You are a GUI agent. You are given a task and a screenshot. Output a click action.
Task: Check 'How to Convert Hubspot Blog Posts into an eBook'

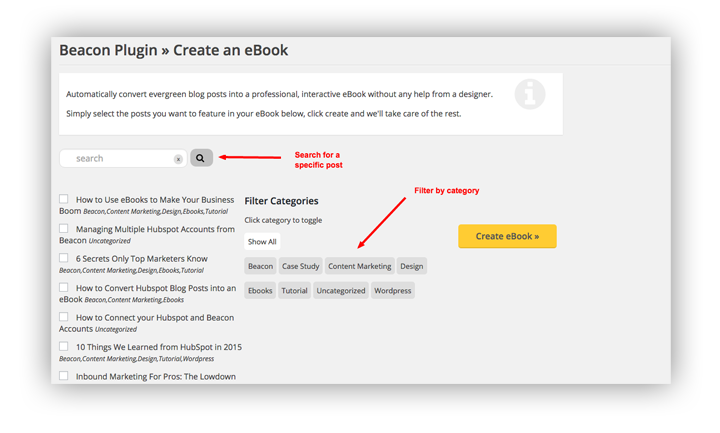click(63, 287)
